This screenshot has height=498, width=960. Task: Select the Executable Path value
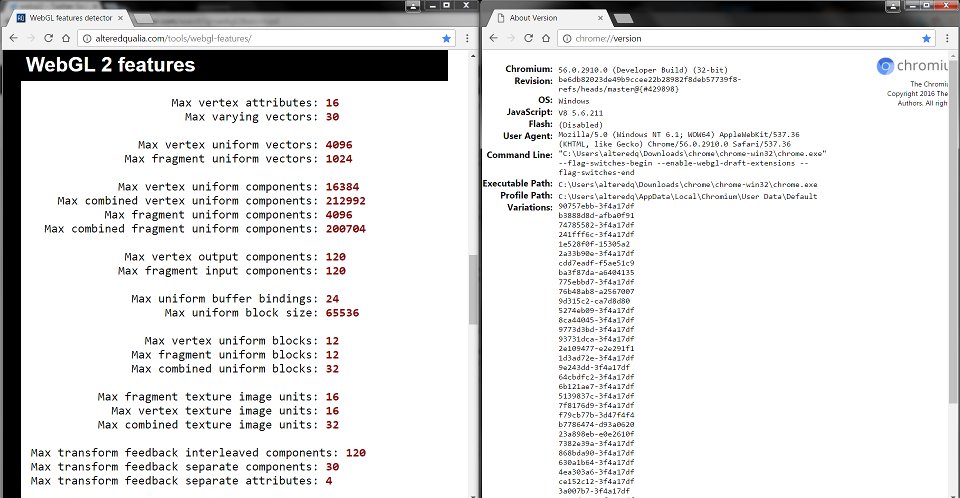[688, 184]
